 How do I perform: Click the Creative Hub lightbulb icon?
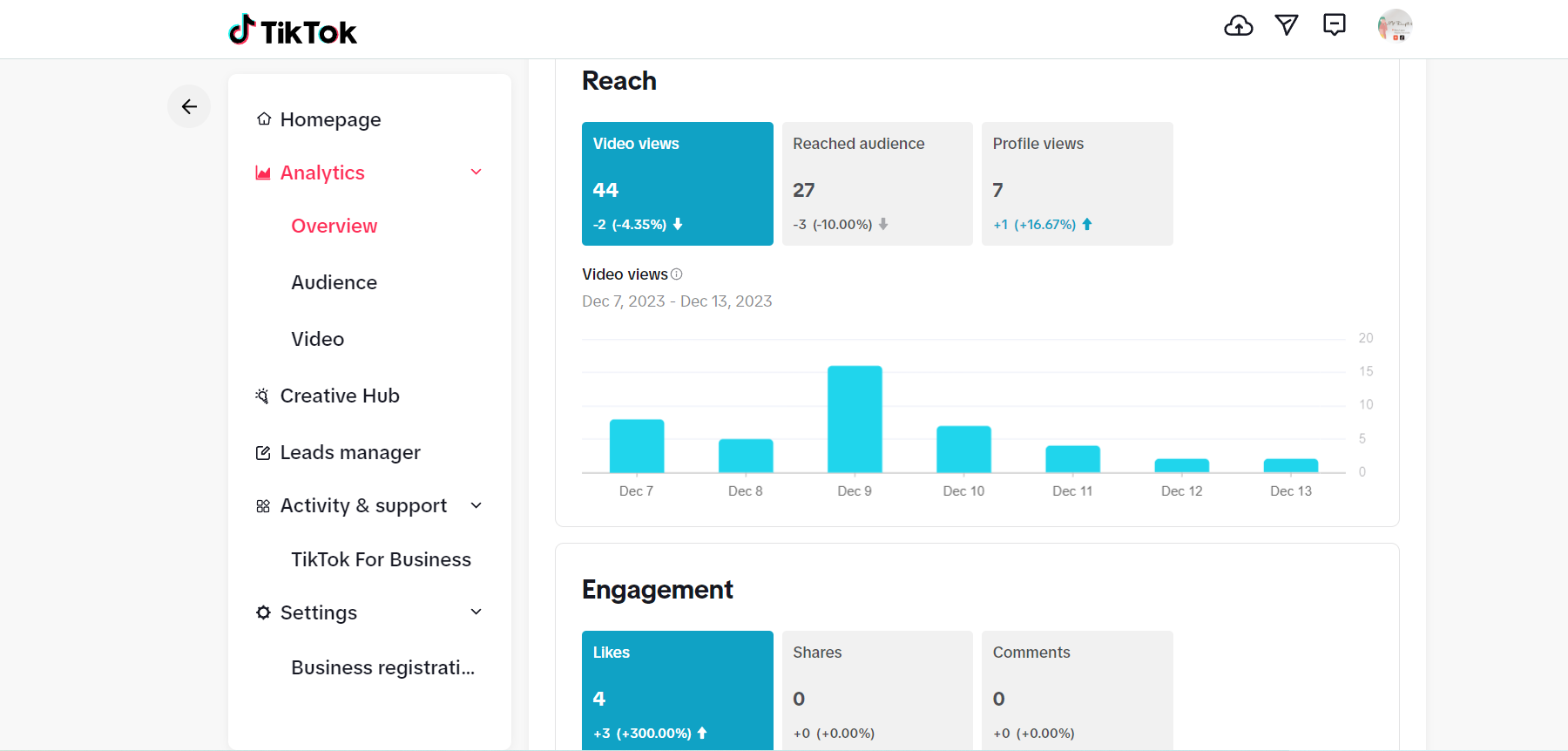click(262, 396)
